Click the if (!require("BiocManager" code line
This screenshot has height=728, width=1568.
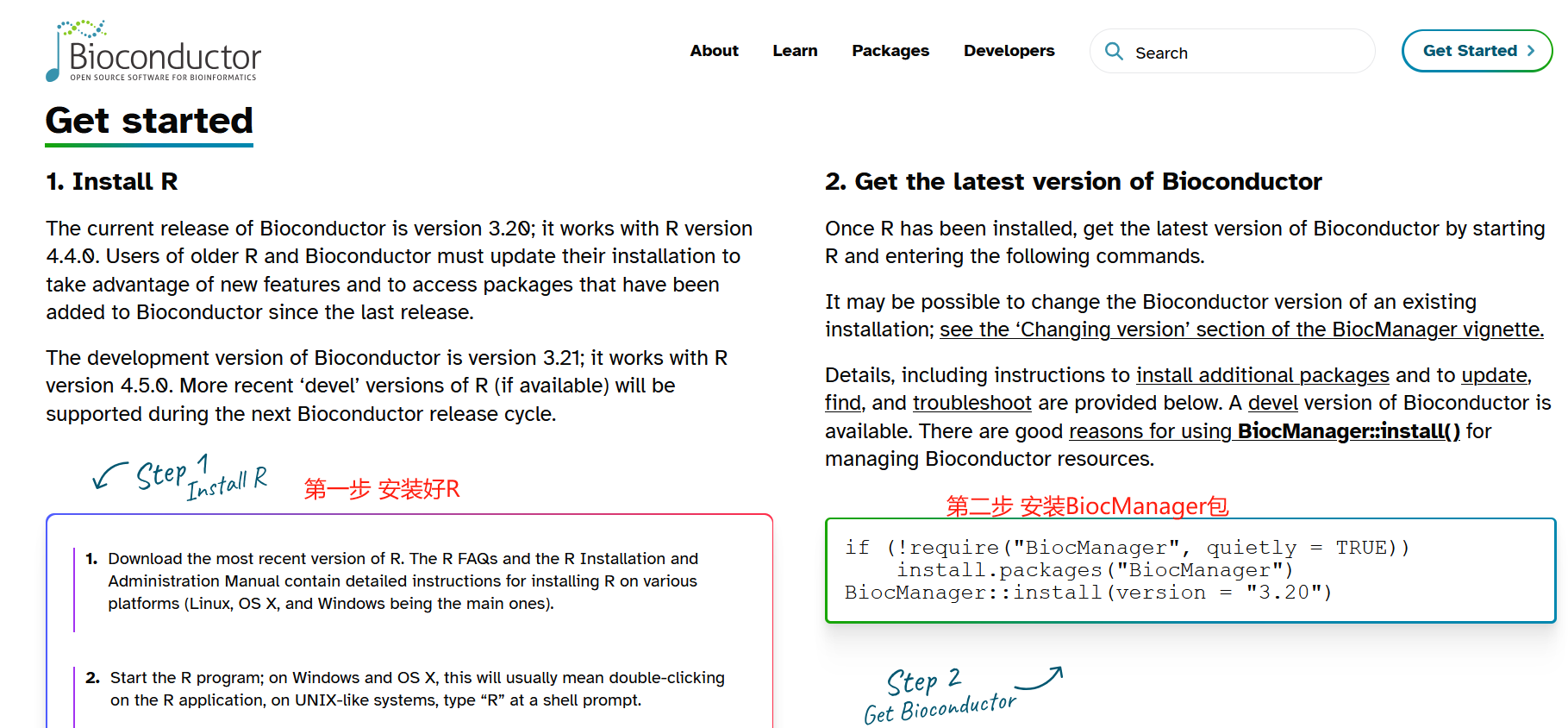point(1127,548)
